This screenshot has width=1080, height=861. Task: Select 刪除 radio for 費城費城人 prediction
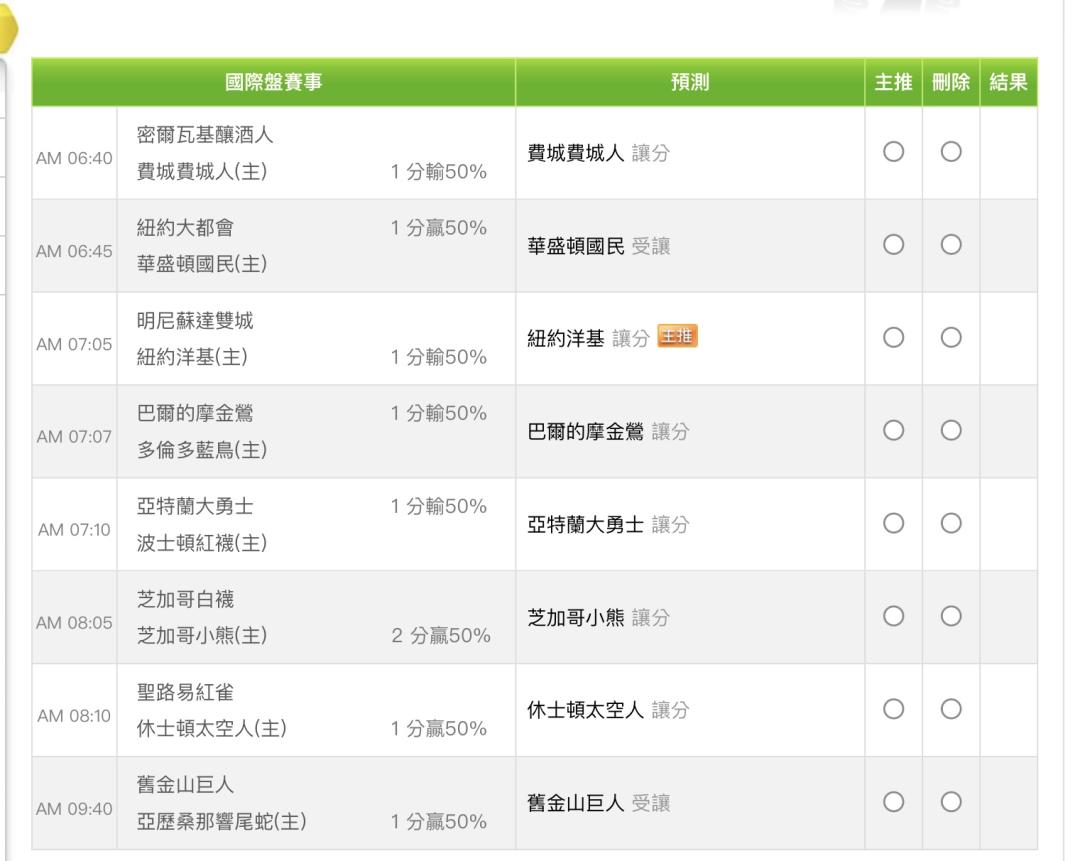951,152
